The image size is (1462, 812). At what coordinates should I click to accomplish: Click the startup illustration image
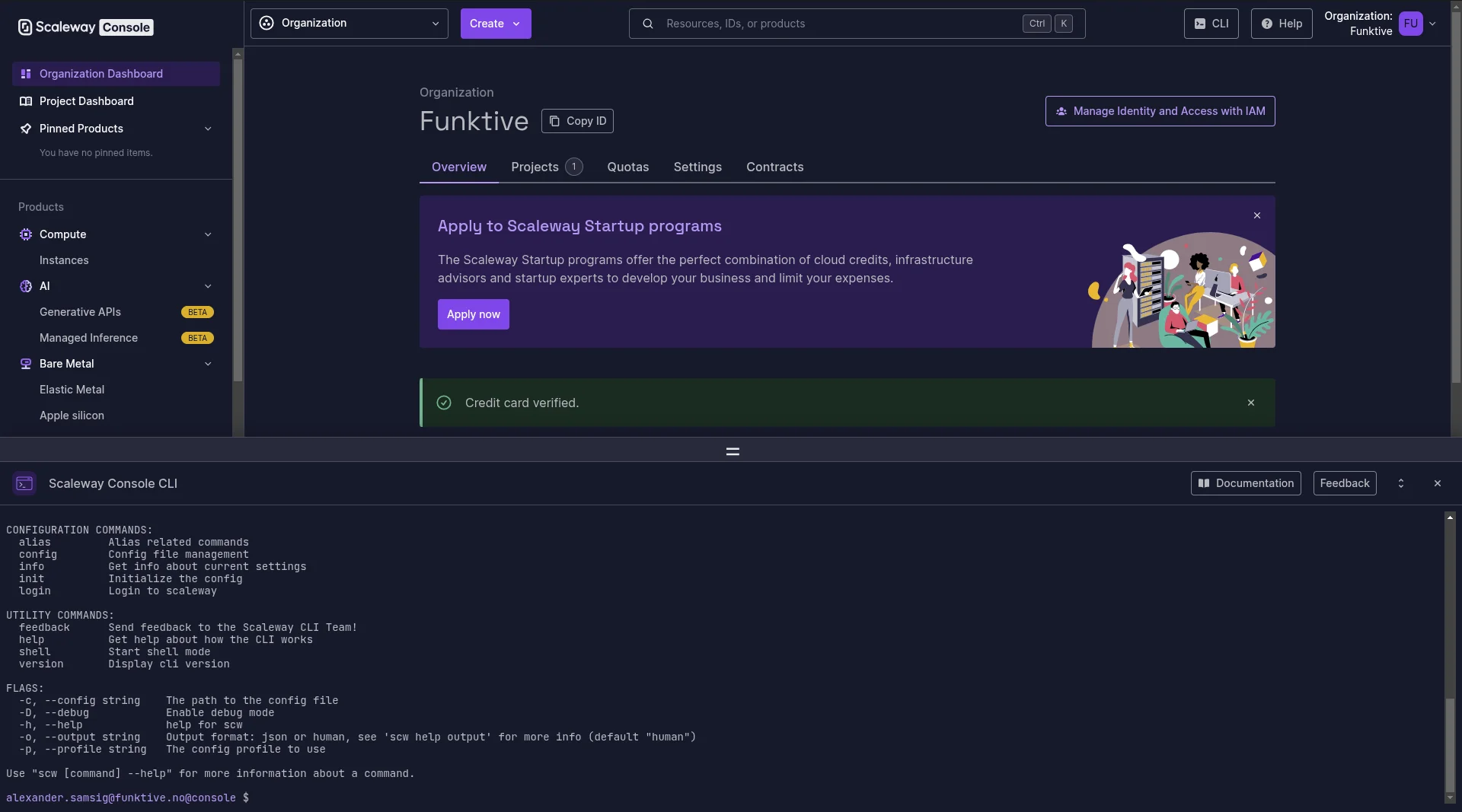(1182, 290)
